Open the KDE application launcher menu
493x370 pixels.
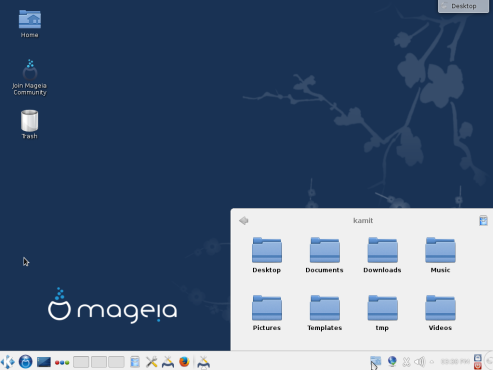(x=8, y=362)
